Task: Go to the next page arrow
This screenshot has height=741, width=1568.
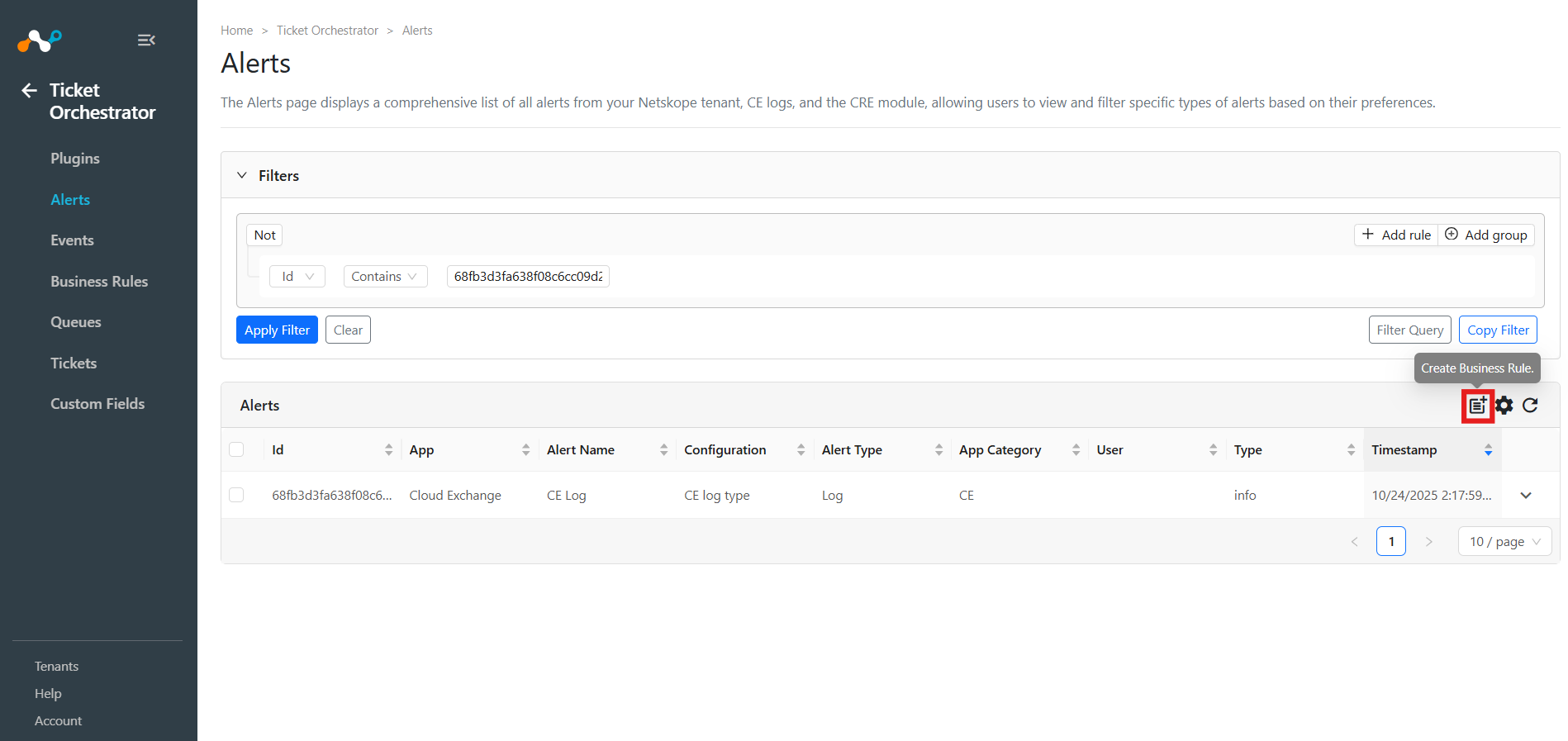Action: (x=1428, y=542)
